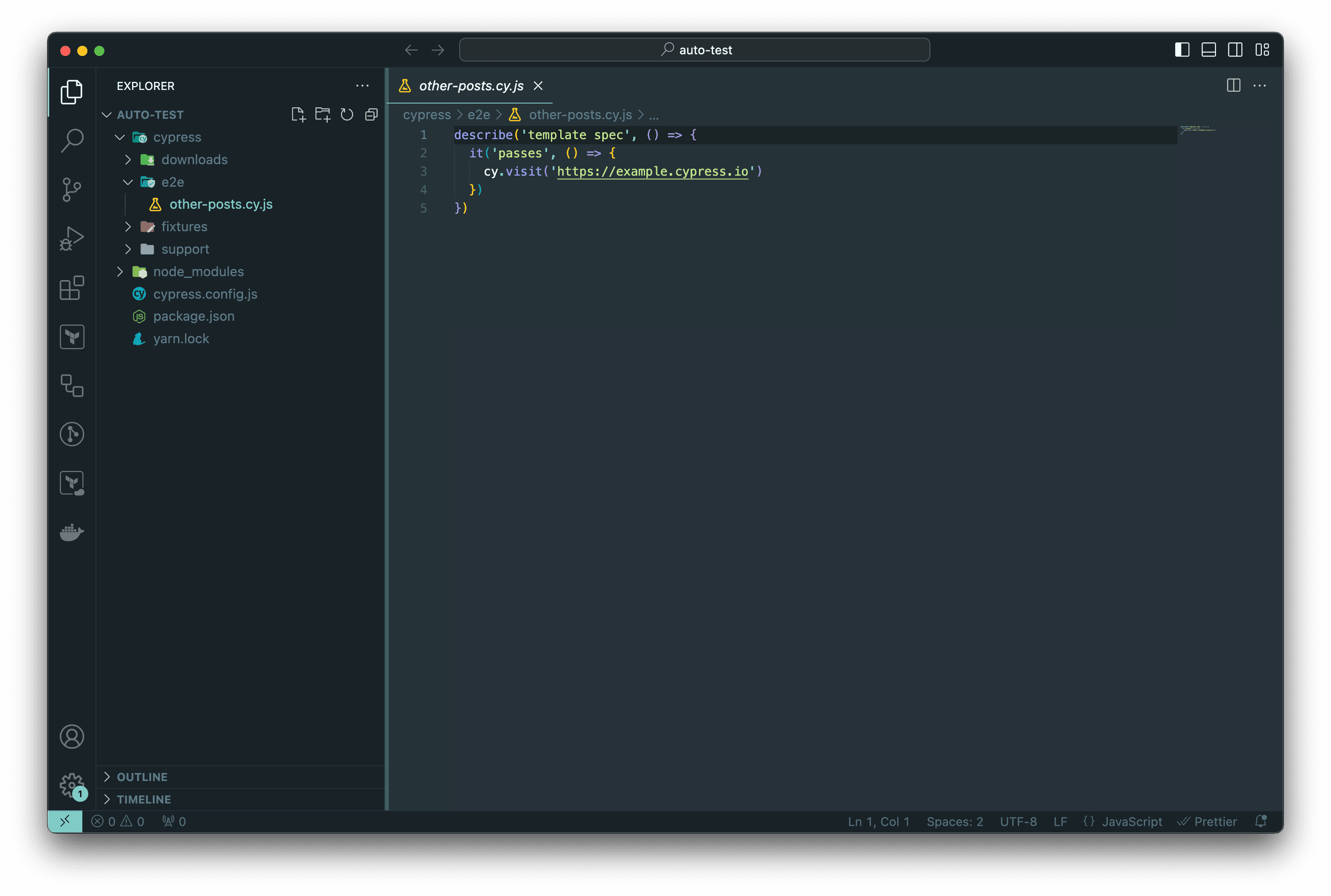Click the code minimap preview

point(1198,130)
